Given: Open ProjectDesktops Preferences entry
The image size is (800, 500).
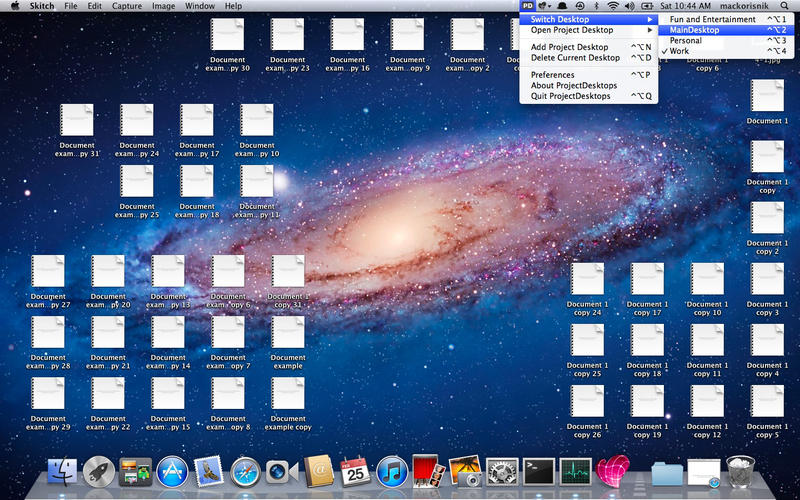Looking at the screenshot, I should (553, 75).
